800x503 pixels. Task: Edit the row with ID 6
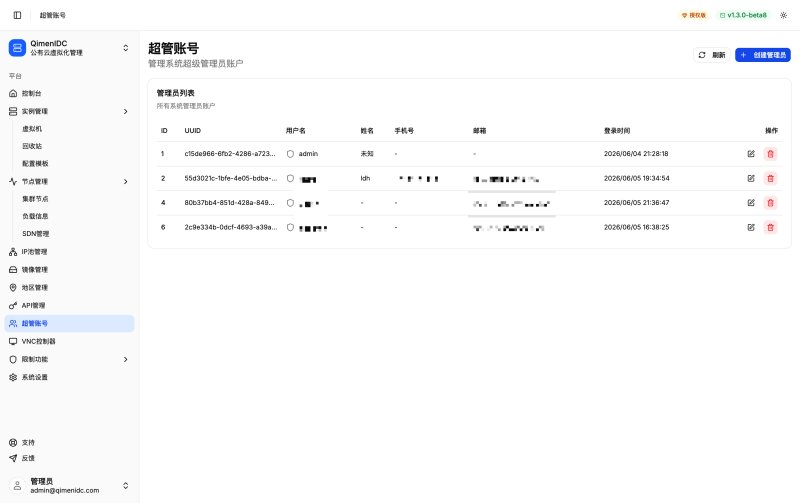(751, 228)
